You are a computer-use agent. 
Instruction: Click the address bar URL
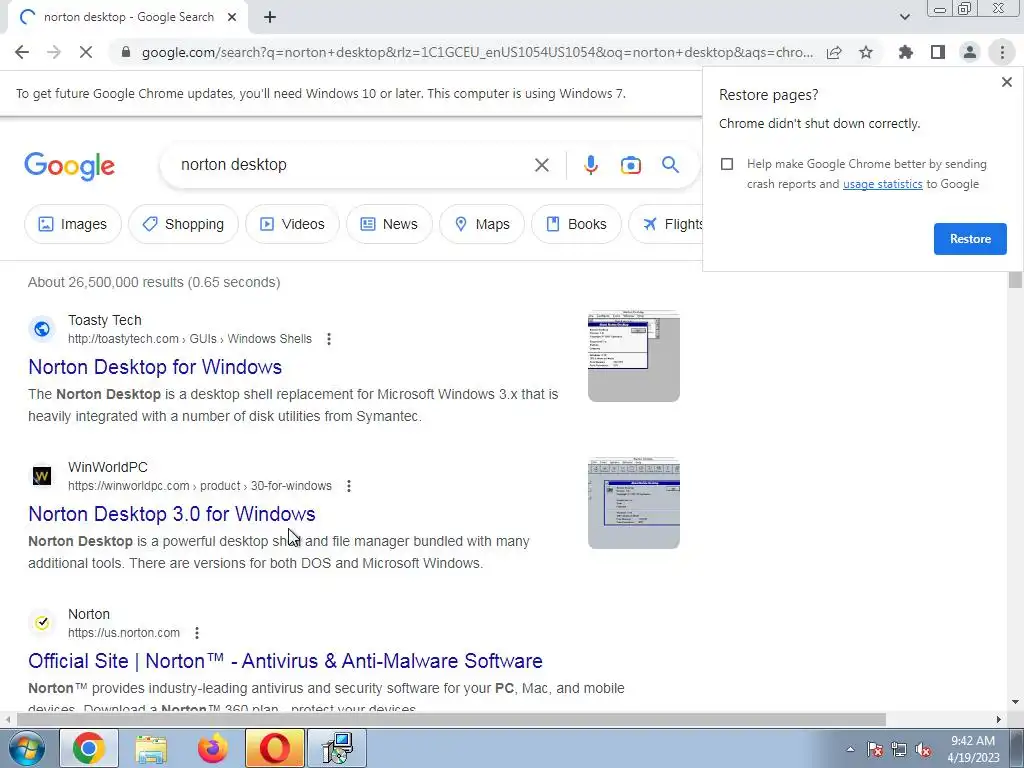pos(477,52)
